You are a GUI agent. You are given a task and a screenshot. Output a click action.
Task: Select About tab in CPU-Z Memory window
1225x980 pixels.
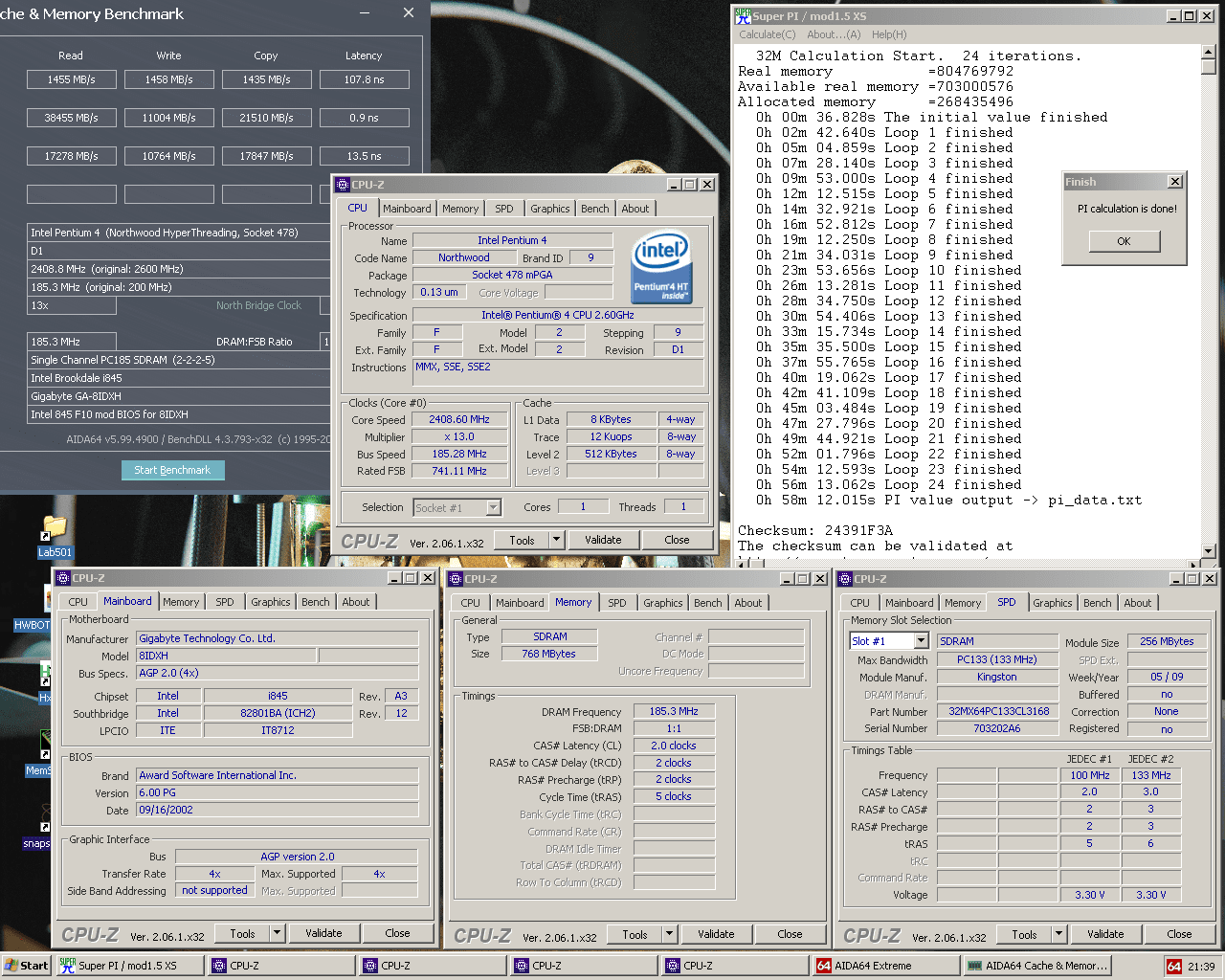click(748, 603)
